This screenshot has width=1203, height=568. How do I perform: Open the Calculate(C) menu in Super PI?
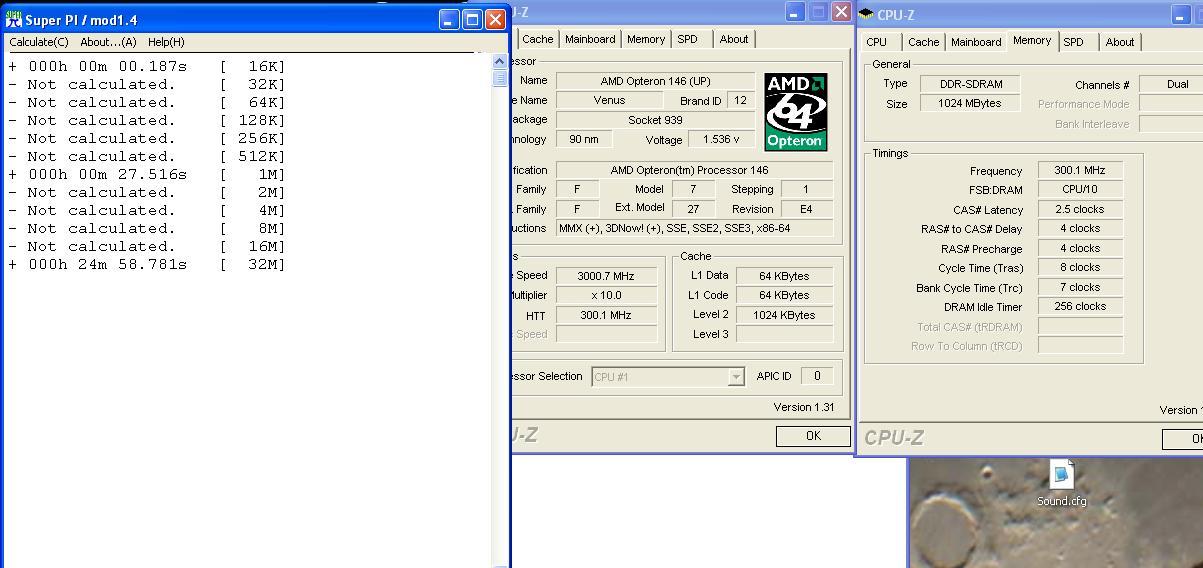(39, 42)
